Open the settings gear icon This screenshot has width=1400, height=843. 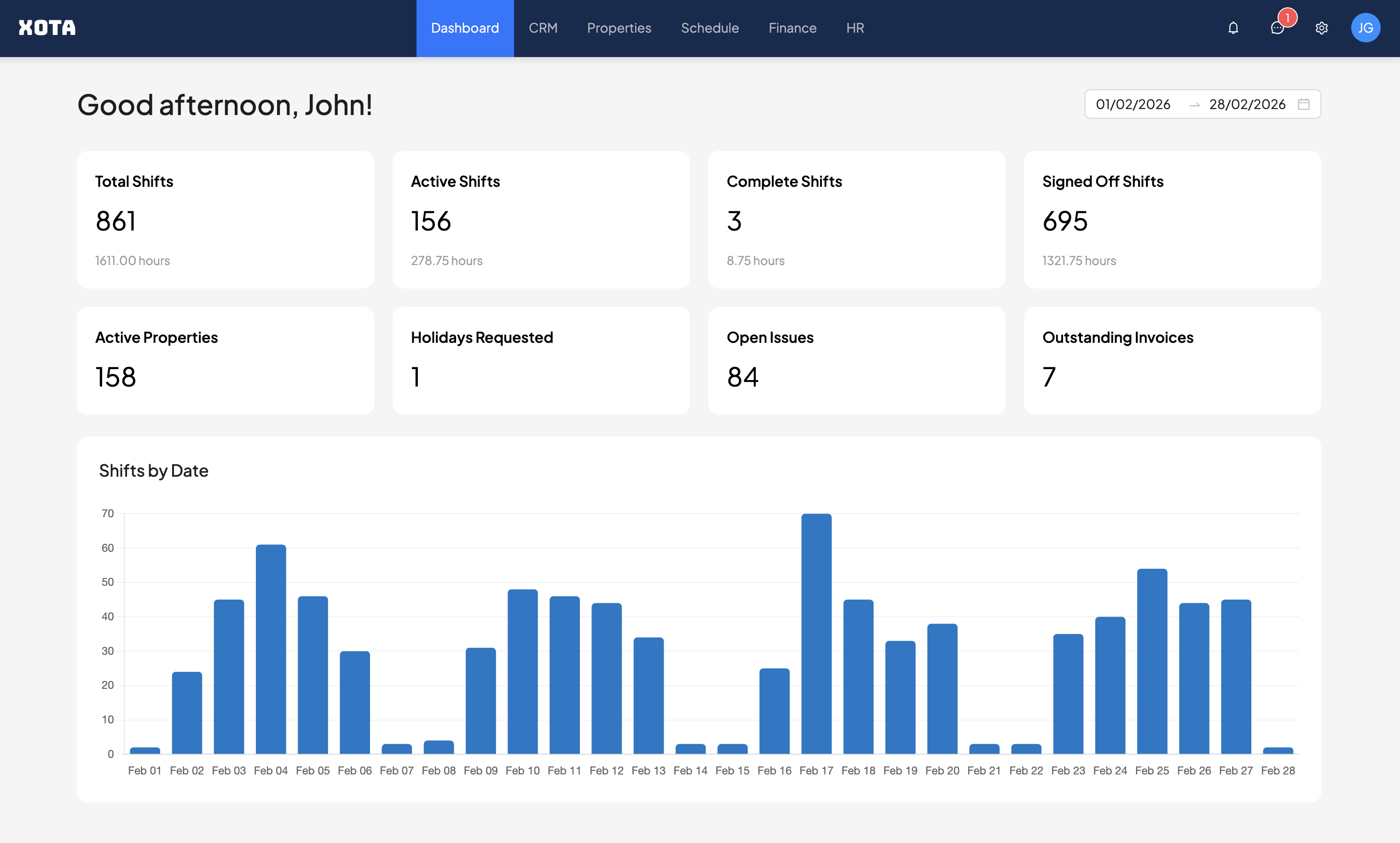pyautogui.click(x=1322, y=28)
